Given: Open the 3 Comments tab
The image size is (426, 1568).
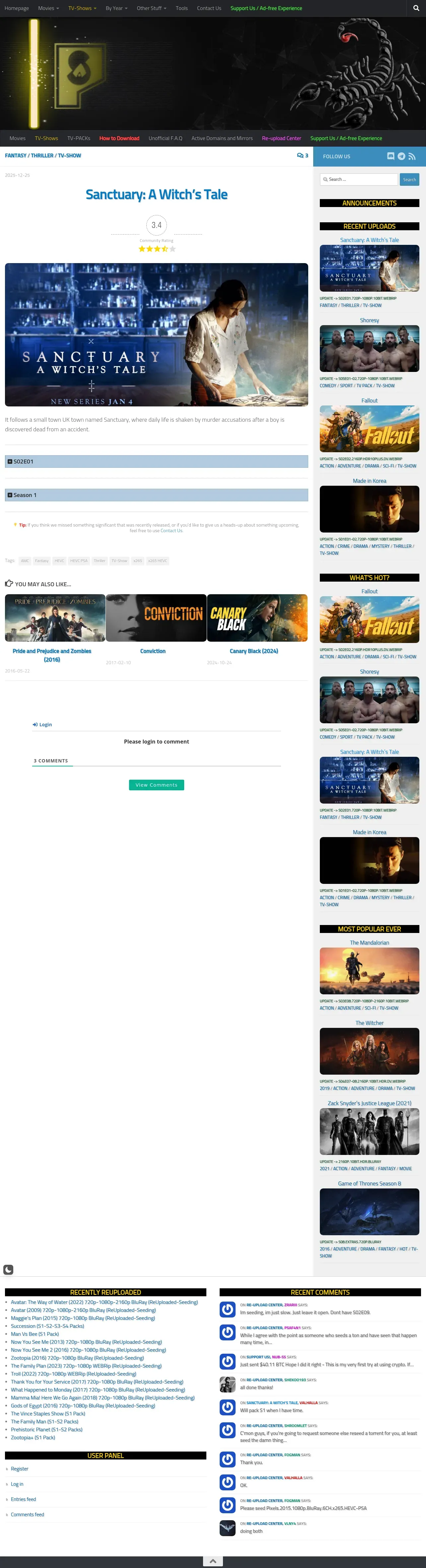Looking at the screenshot, I should click(51, 761).
